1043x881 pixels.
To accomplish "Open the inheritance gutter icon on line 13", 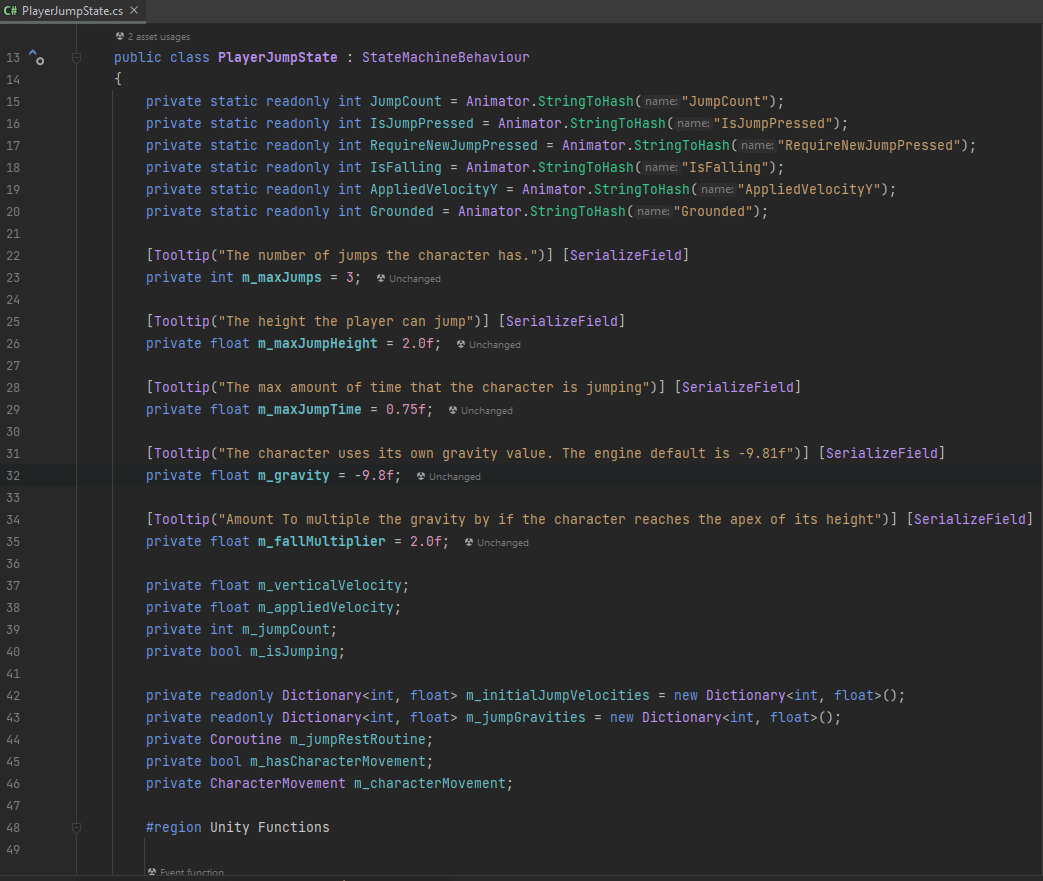I will point(36,57).
